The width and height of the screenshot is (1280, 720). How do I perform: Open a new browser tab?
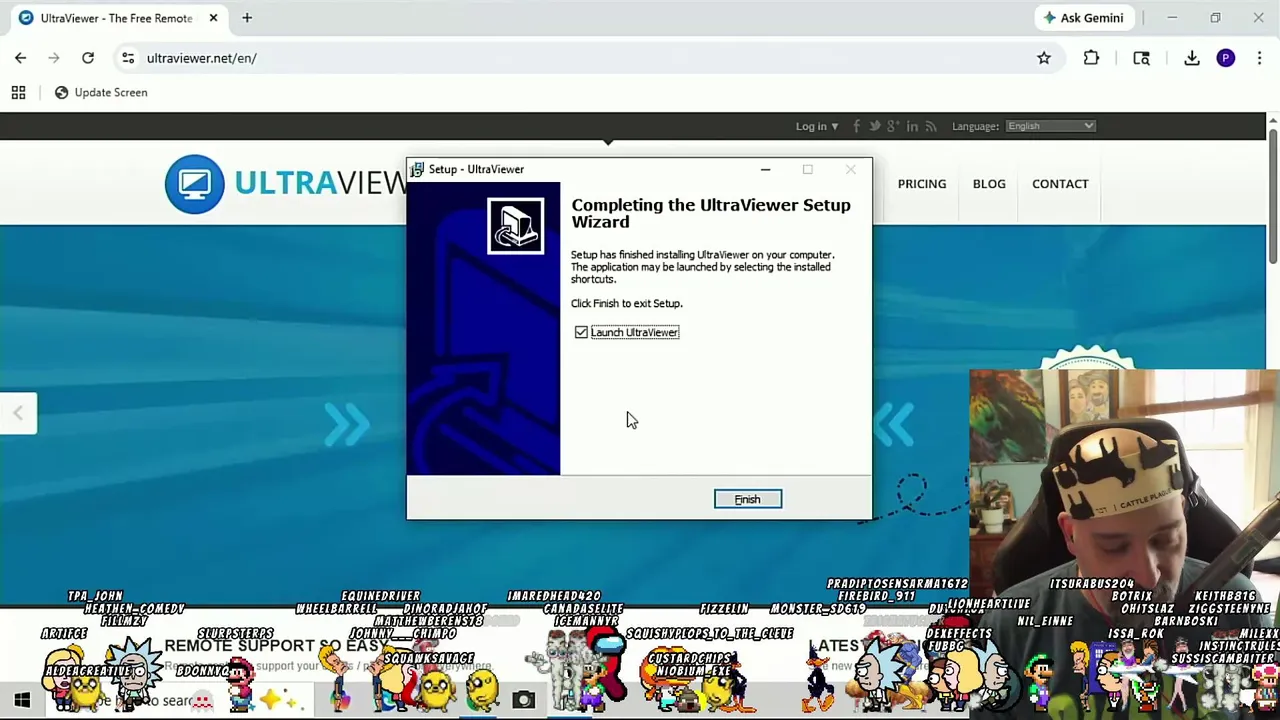[247, 18]
